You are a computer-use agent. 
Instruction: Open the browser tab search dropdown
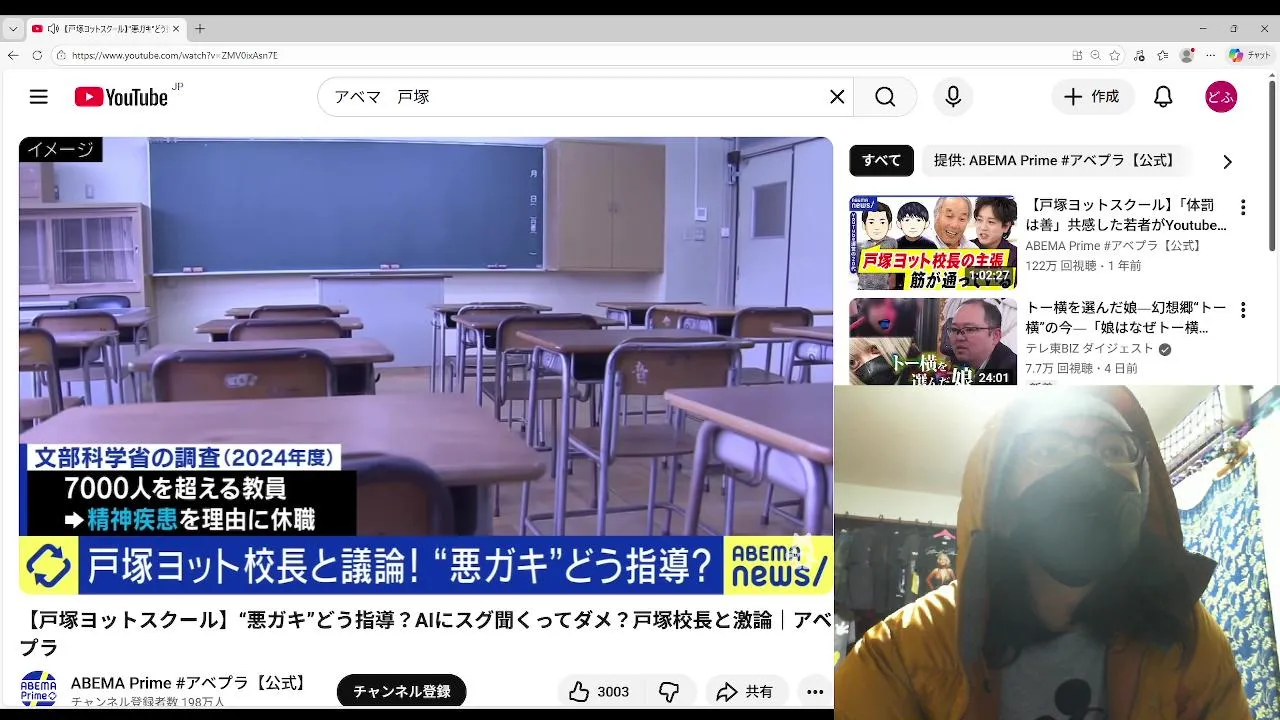click(12, 29)
